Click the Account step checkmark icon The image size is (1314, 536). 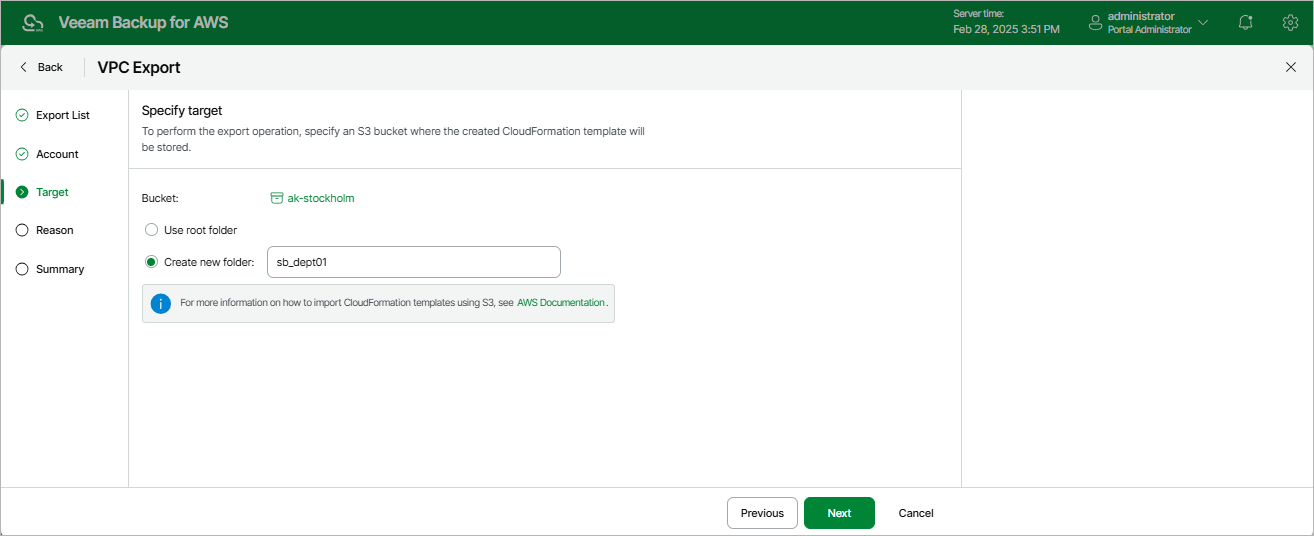[22, 154]
